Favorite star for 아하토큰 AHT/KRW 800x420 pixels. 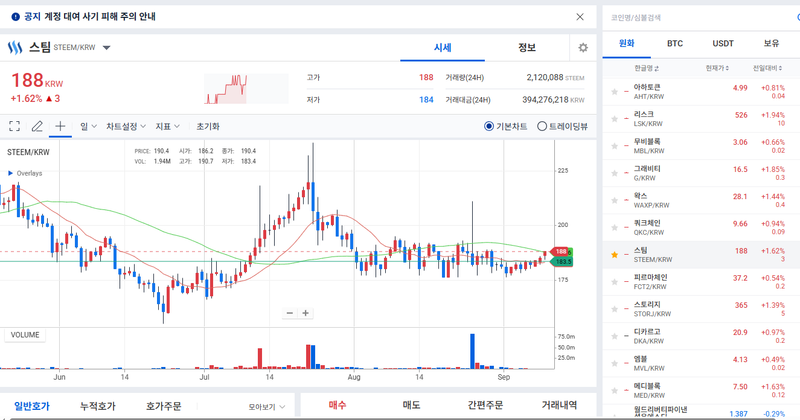614,92
